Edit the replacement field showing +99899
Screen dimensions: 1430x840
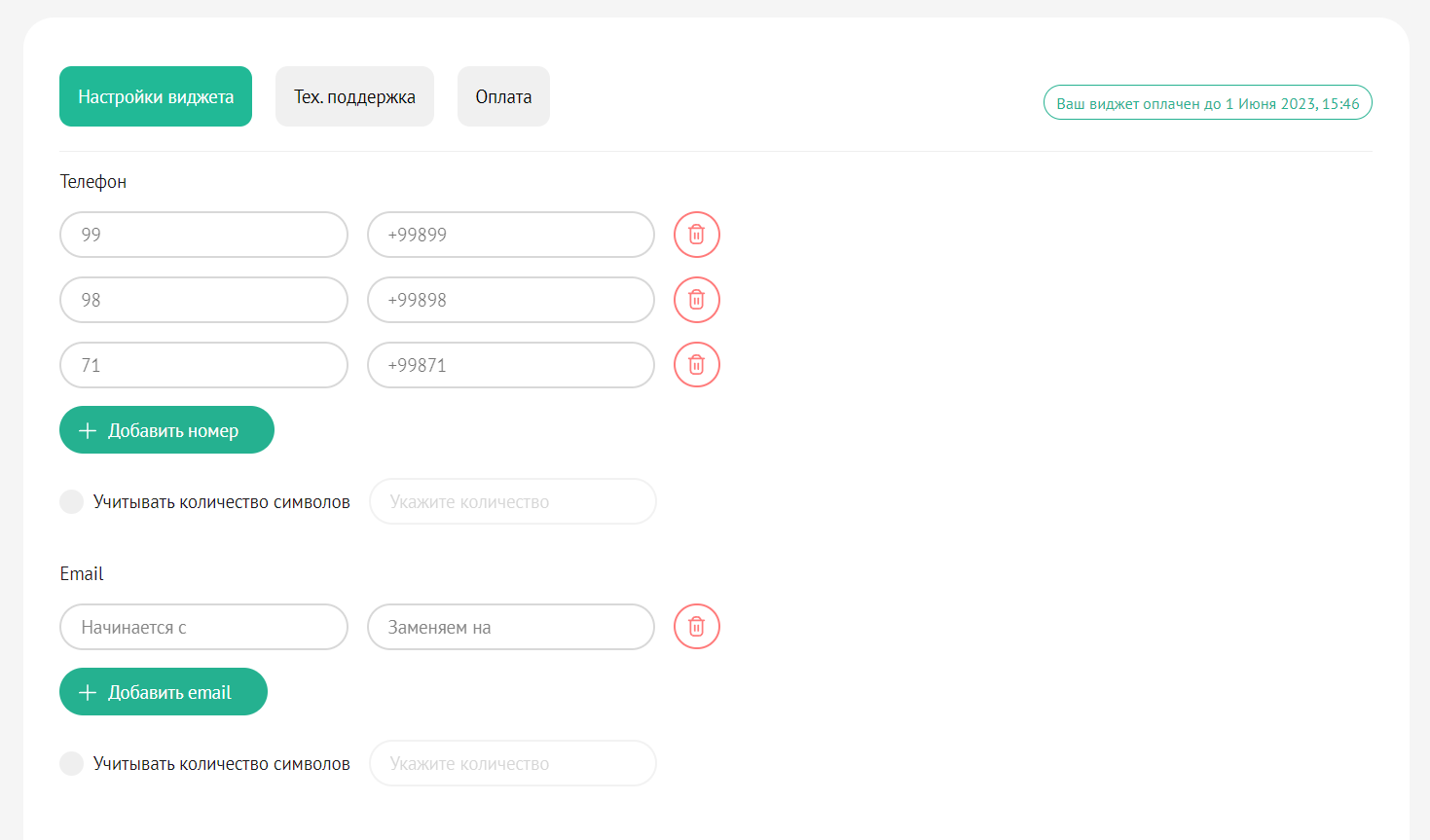click(510, 235)
